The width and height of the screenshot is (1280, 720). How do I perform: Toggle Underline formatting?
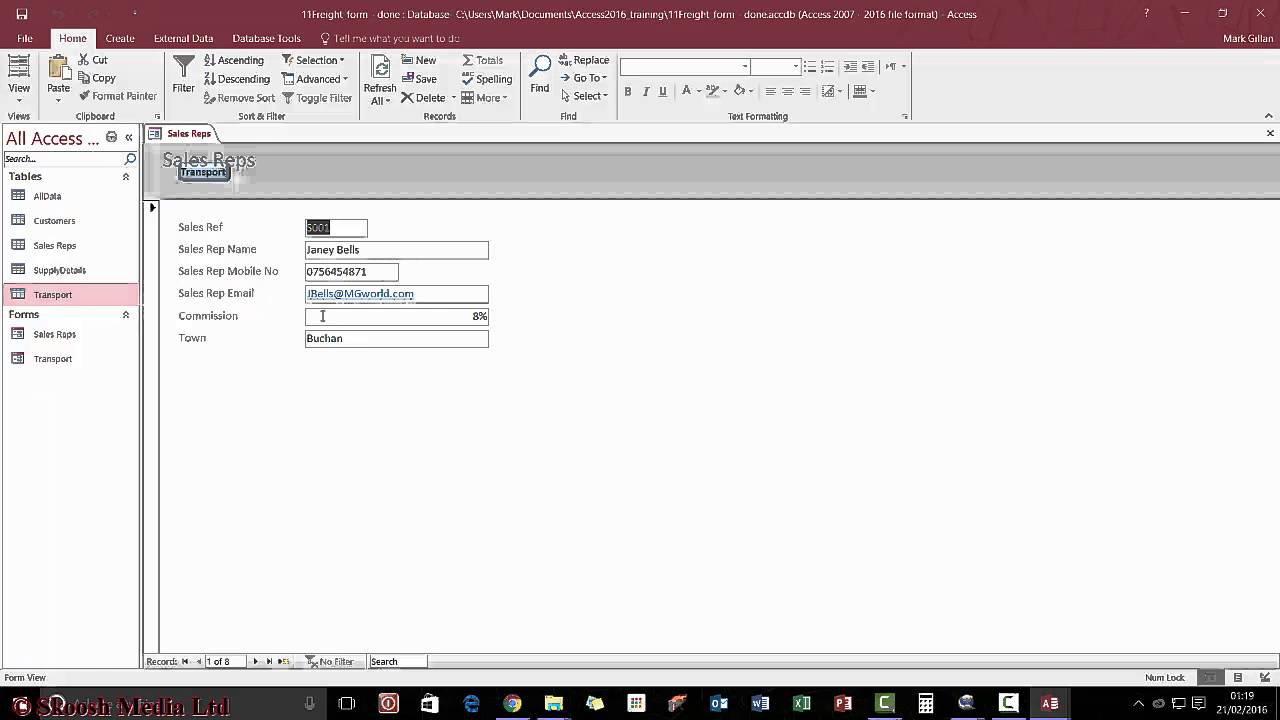pos(662,91)
